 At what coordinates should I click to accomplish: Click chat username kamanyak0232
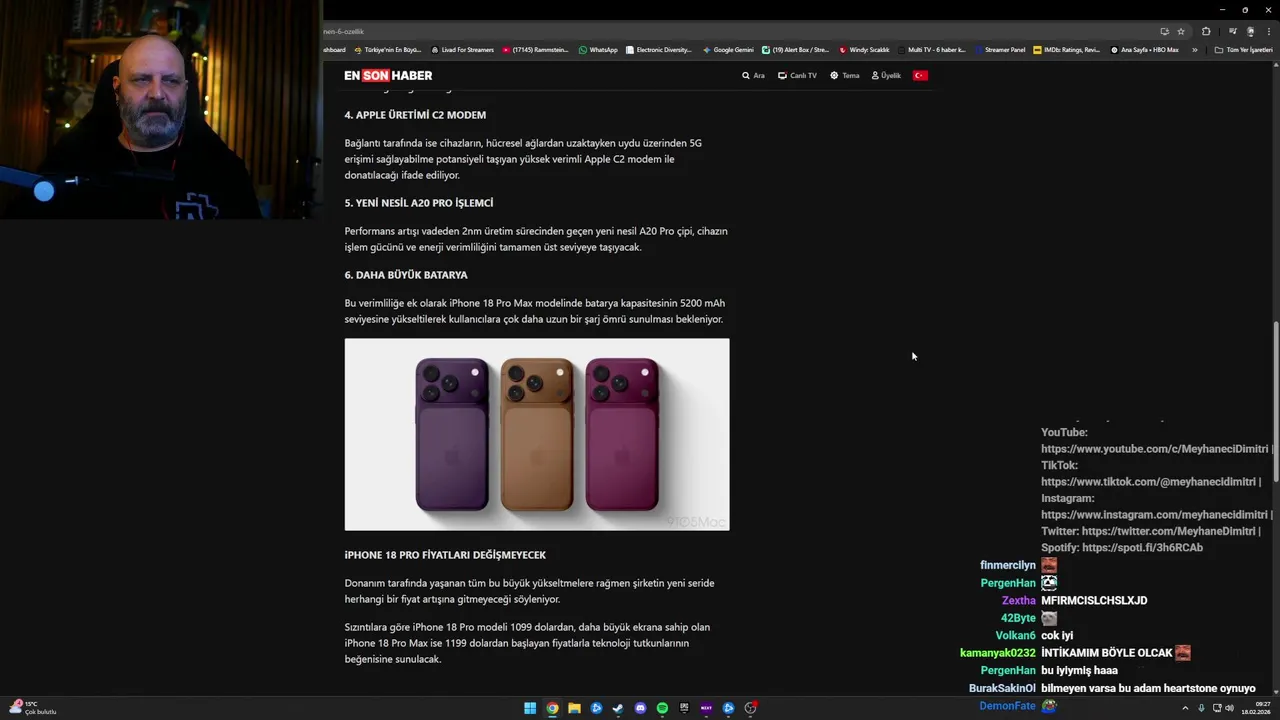pyautogui.click(x=998, y=653)
